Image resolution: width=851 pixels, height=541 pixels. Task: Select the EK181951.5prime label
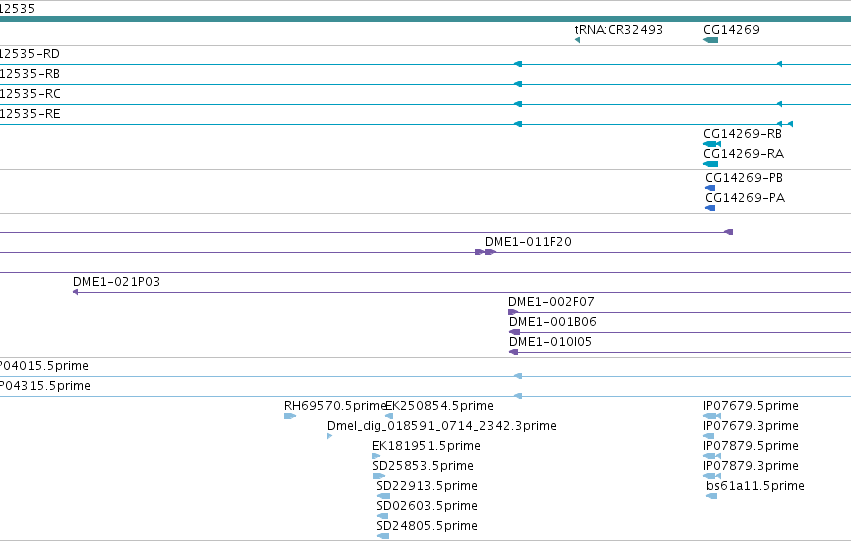pyautogui.click(x=426, y=447)
